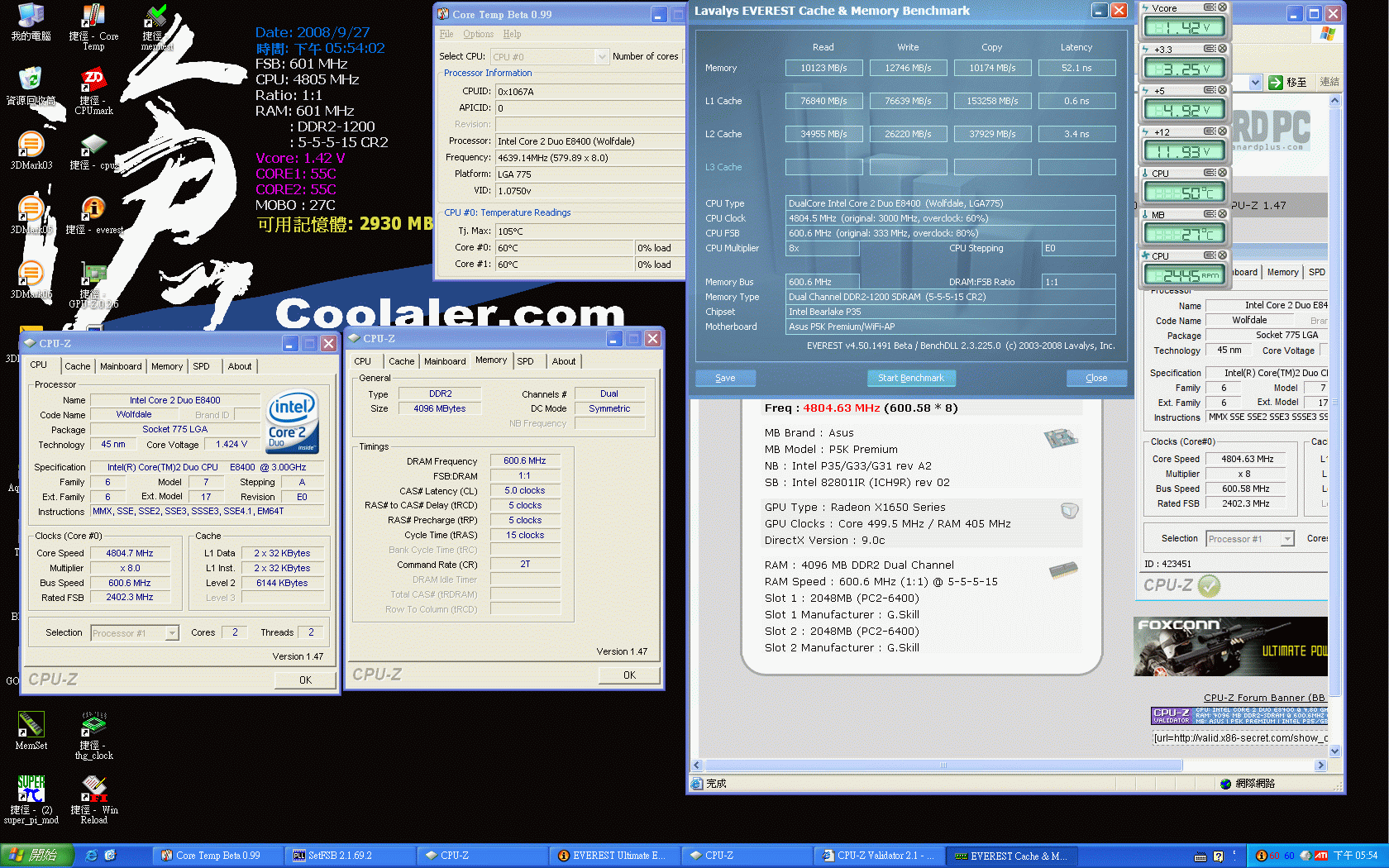Click the browser vertical scroll up arrow

click(x=1334, y=100)
